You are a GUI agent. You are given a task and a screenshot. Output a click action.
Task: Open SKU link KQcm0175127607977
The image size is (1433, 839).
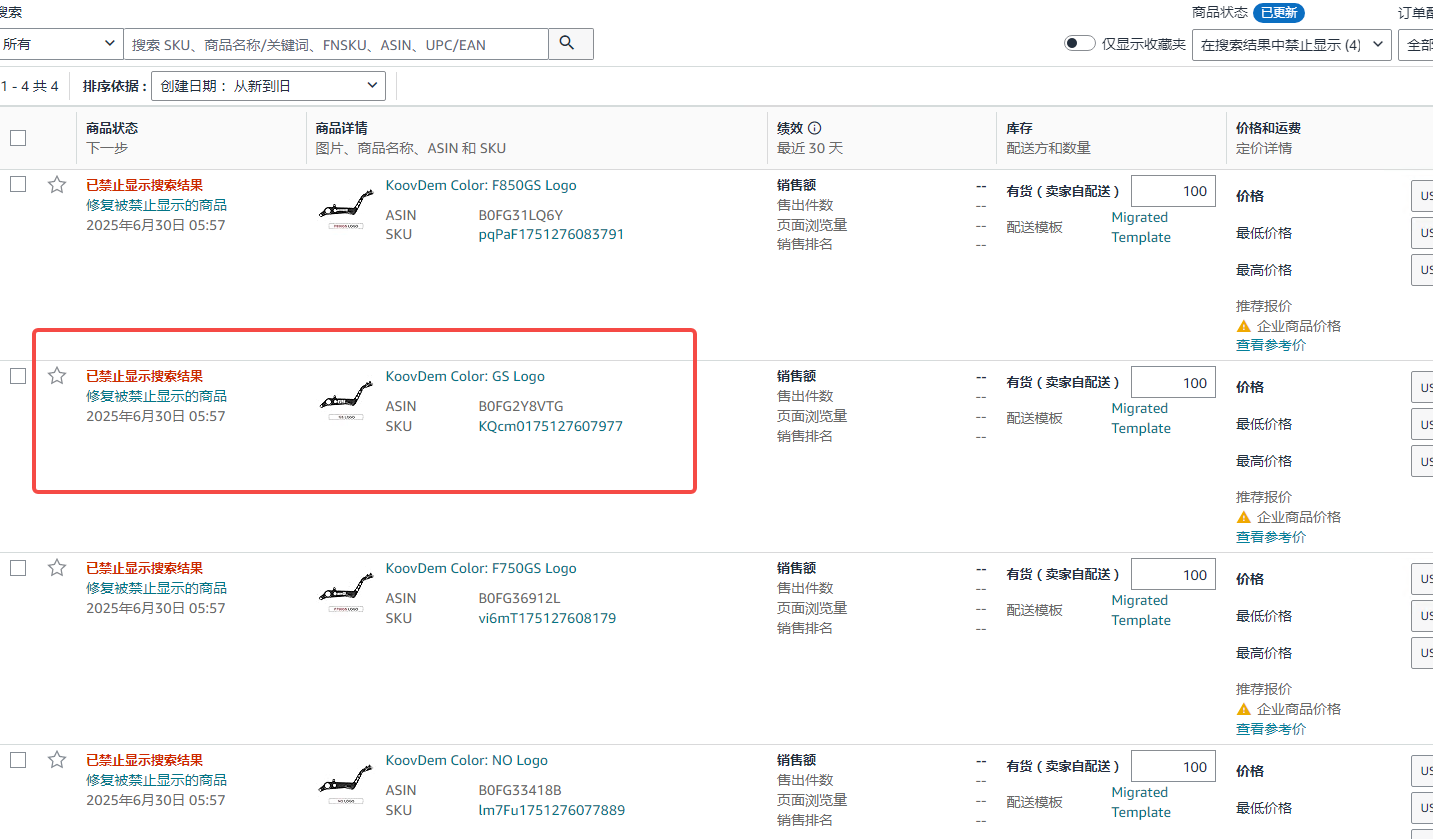[x=550, y=426]
